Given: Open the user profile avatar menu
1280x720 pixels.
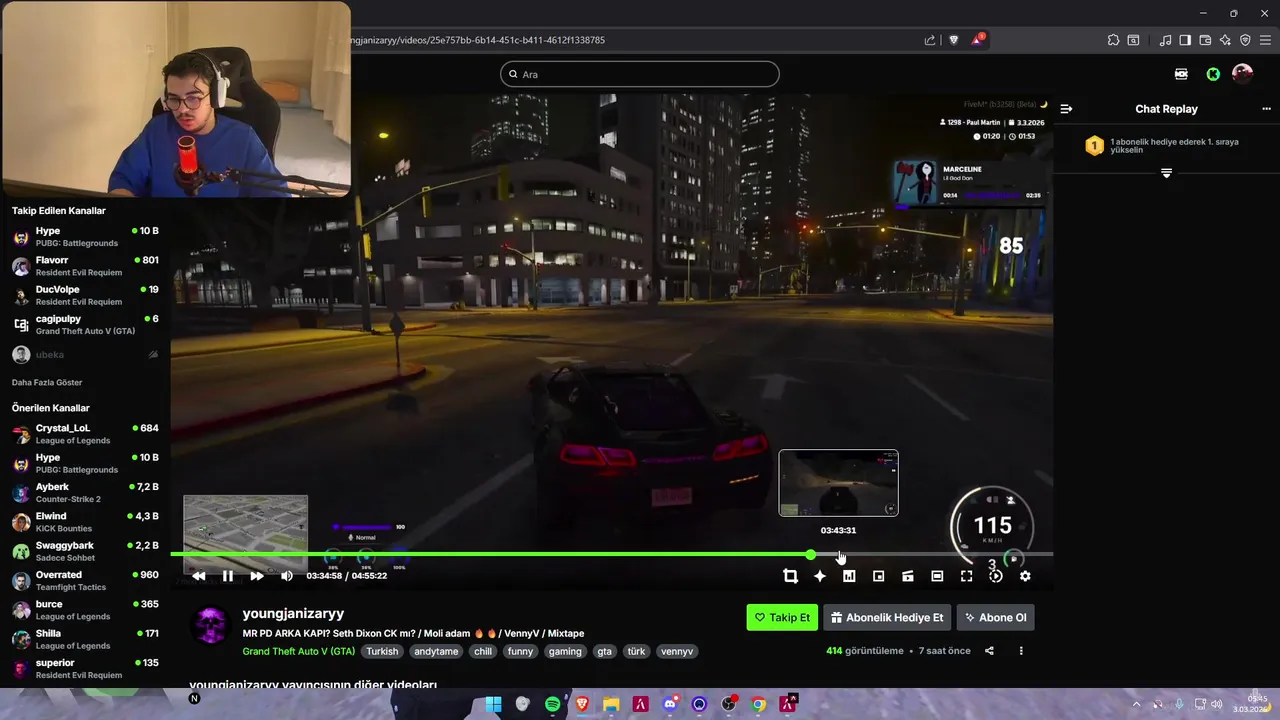Looking at the screenshot, I should tap(1242, 74).
